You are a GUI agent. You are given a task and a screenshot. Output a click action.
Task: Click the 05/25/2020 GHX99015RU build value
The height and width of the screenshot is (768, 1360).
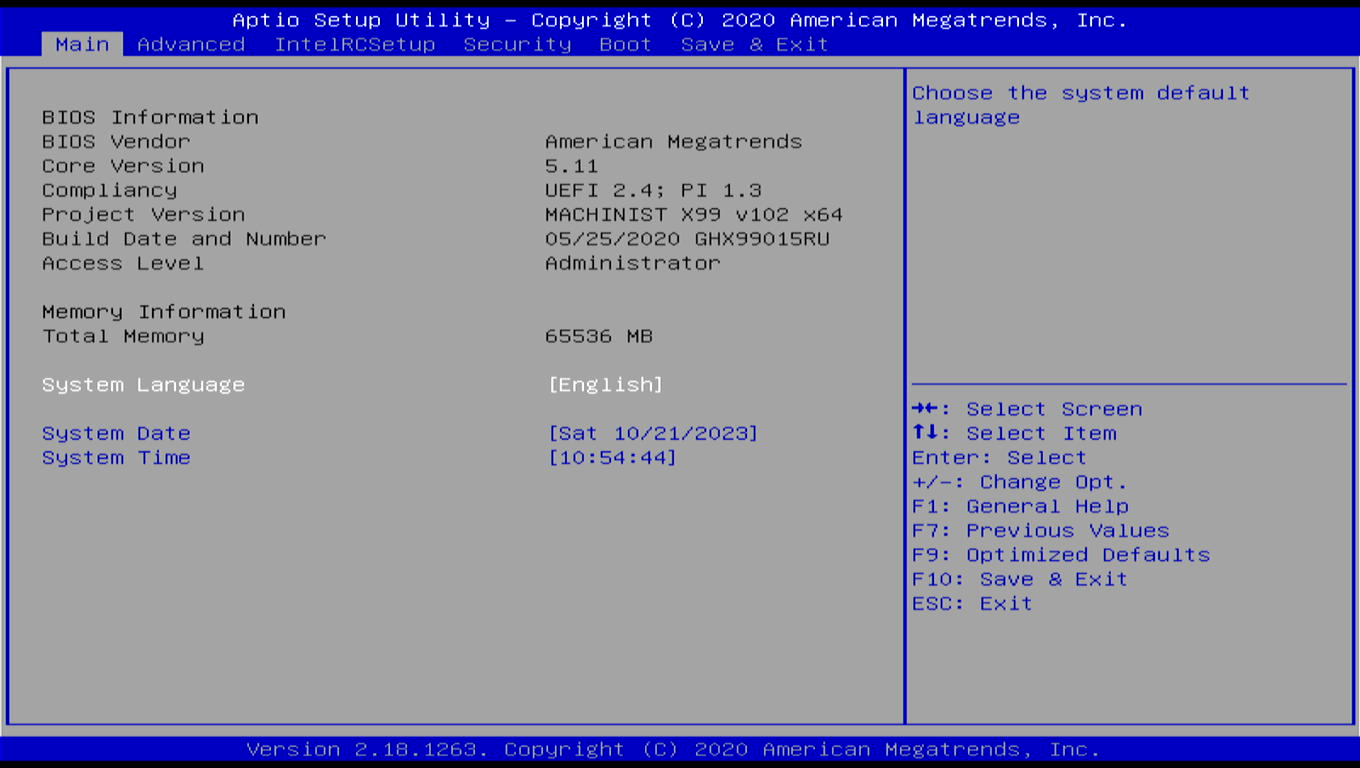[x=688, y=239]
